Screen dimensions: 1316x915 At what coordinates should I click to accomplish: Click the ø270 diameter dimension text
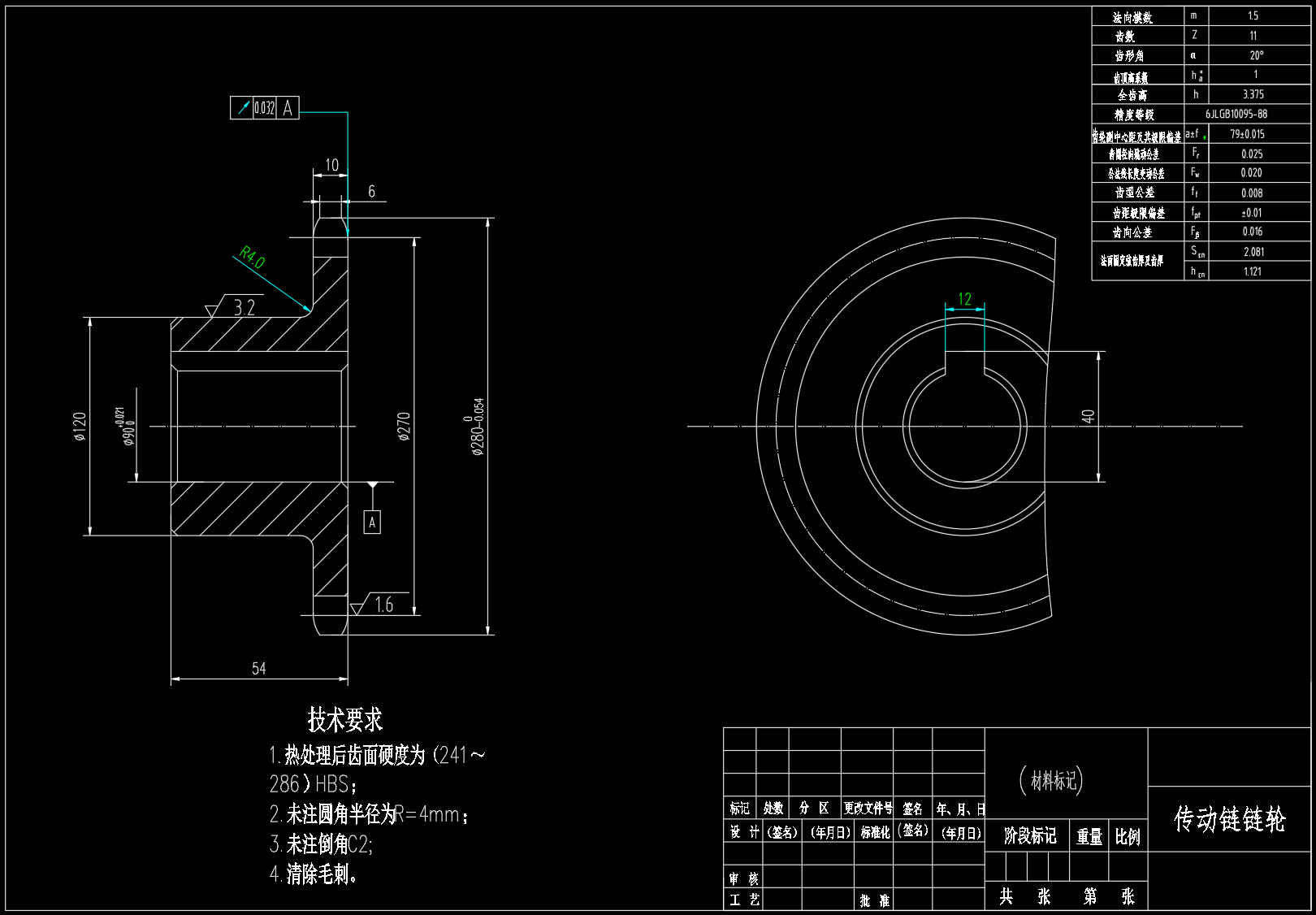(404, 427)
